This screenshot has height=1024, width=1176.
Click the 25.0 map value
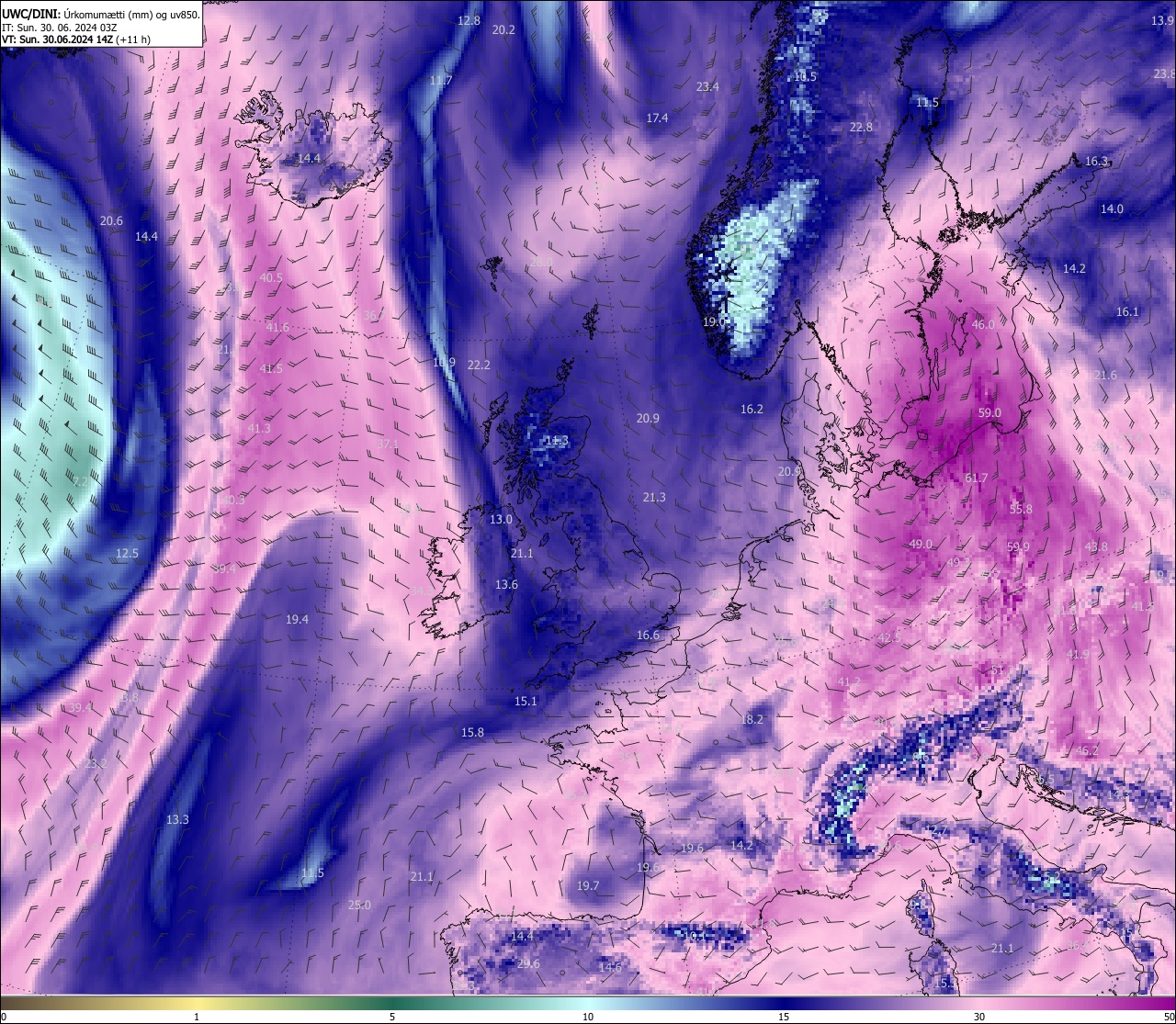(359, 905)
